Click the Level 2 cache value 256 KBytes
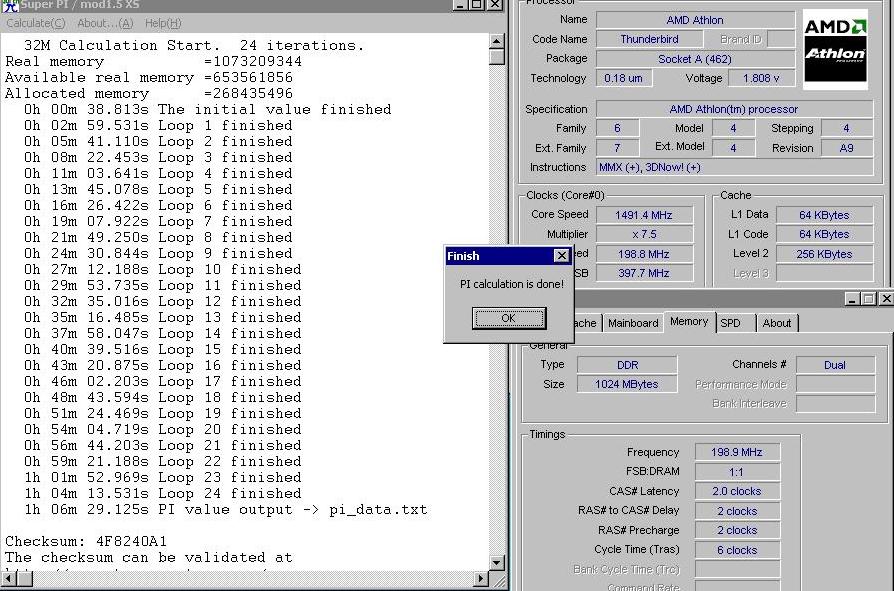Screen dimensions: 894x591 [824, 254]
